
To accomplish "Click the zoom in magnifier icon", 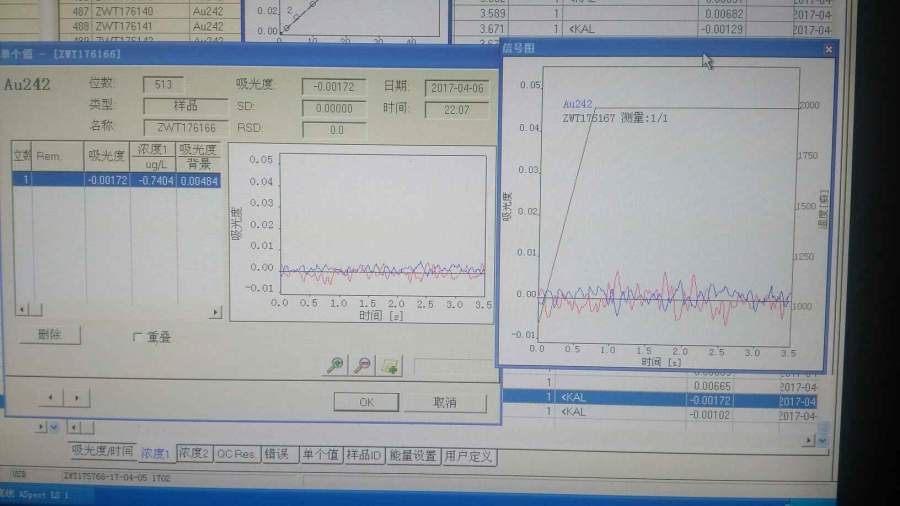I will [x=336, y=365].
